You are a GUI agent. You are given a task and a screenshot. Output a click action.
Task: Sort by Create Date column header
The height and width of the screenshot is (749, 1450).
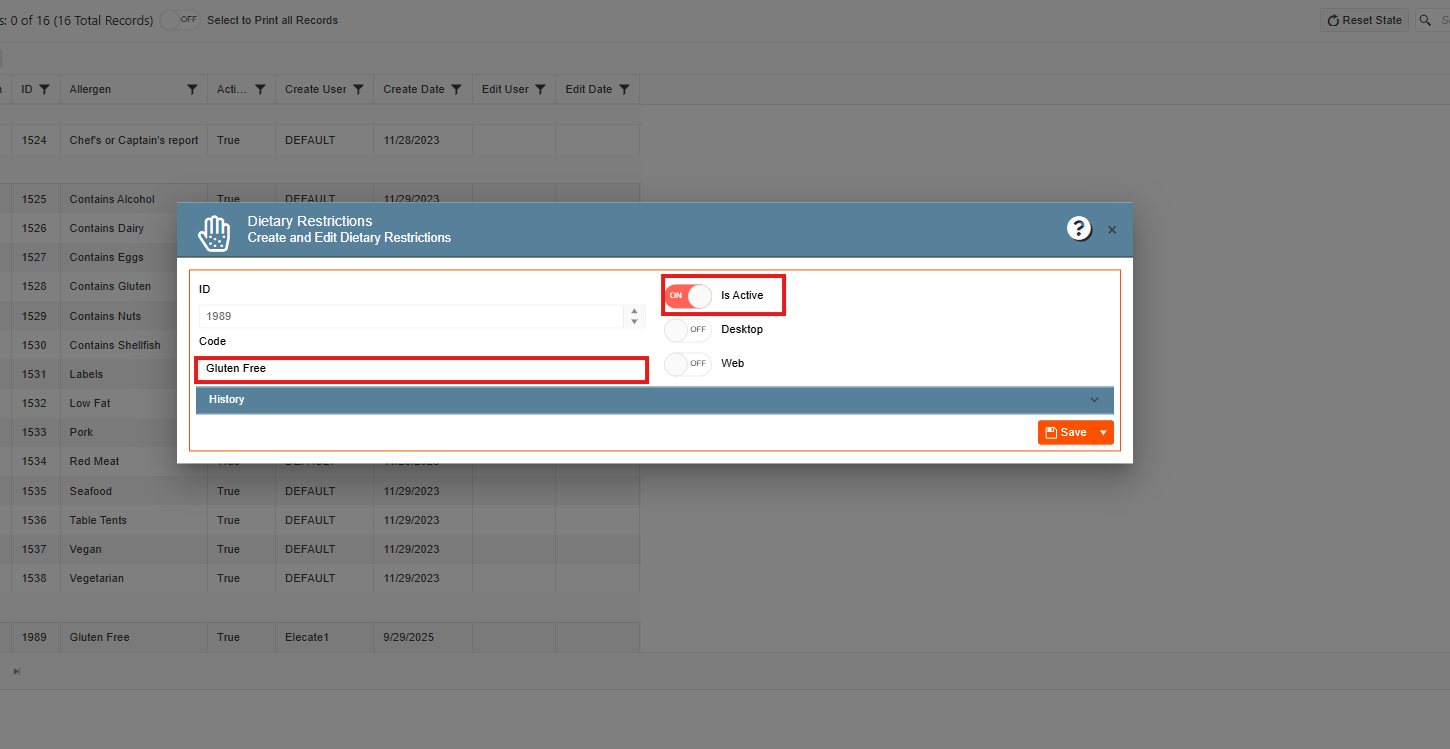(x=414, y=90)
